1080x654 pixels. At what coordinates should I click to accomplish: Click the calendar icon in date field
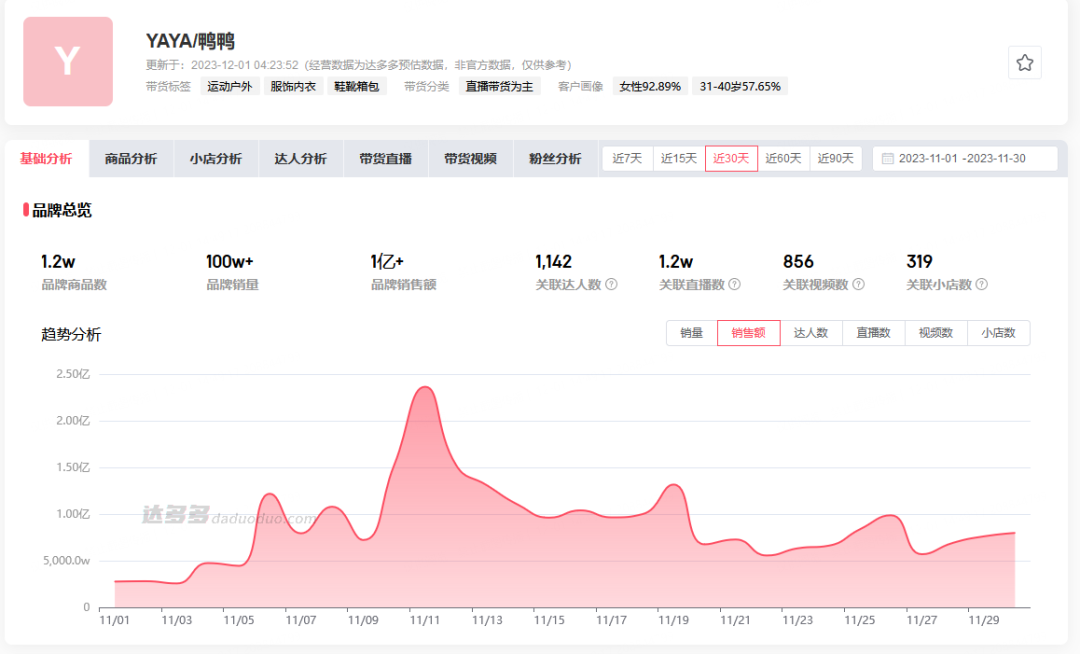click(887, 159)
